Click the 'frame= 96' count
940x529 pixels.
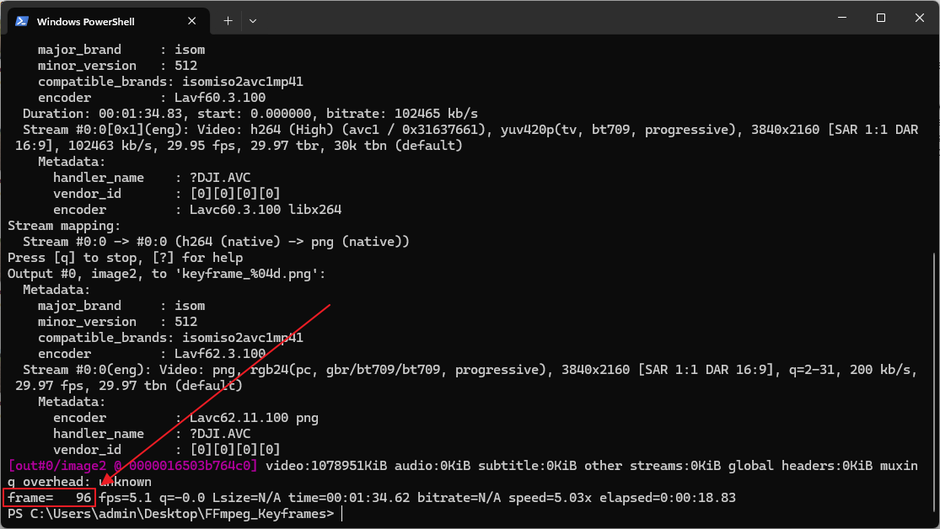[x=49, y=497]
